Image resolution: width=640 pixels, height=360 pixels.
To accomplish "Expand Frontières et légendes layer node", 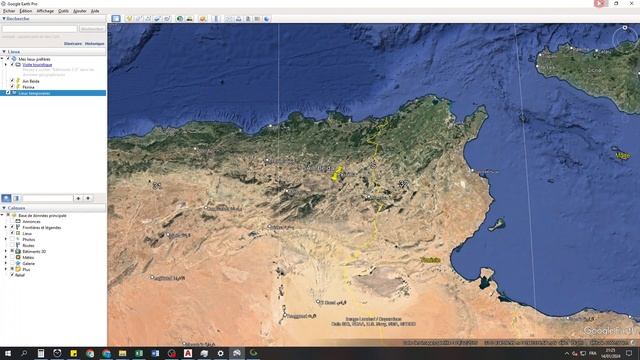I will tap(6, 227).
